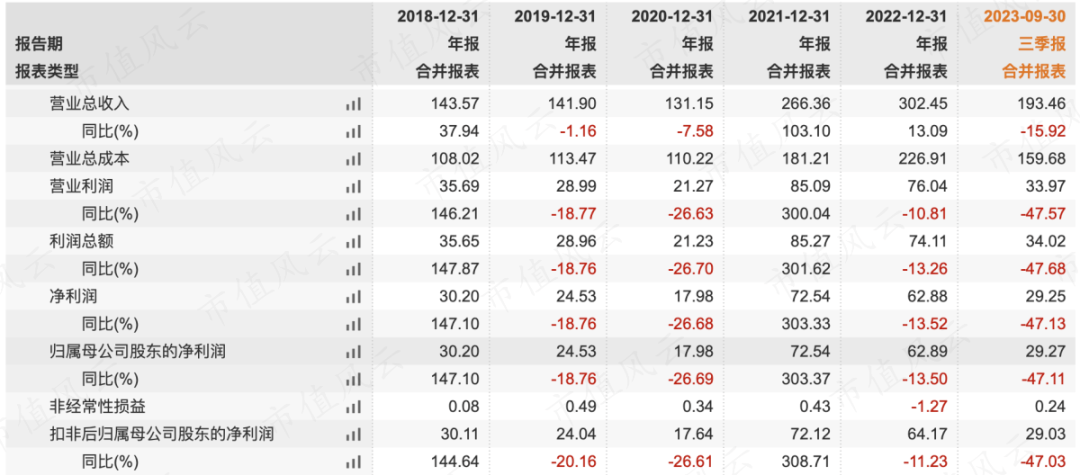Image resolution: width=1080 pixels, height=475 pixels.
Task: Click the 报告期 header label
Action: coord(38,44)
